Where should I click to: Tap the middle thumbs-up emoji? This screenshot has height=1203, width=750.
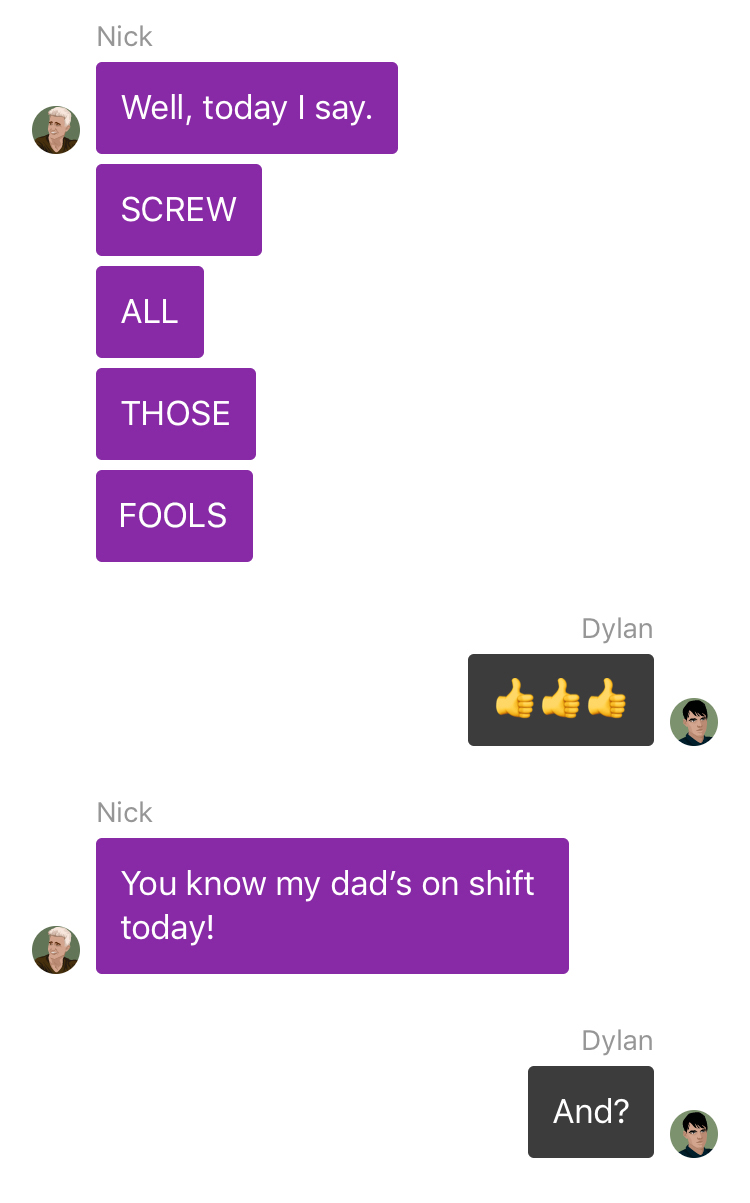pos(561,699)
